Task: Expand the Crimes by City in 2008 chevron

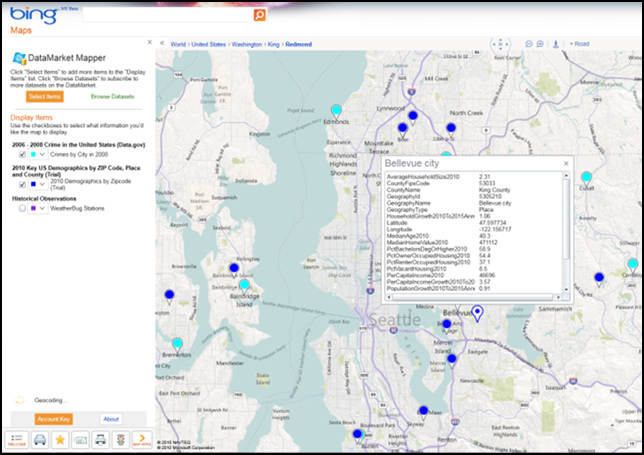Action: 42,154
